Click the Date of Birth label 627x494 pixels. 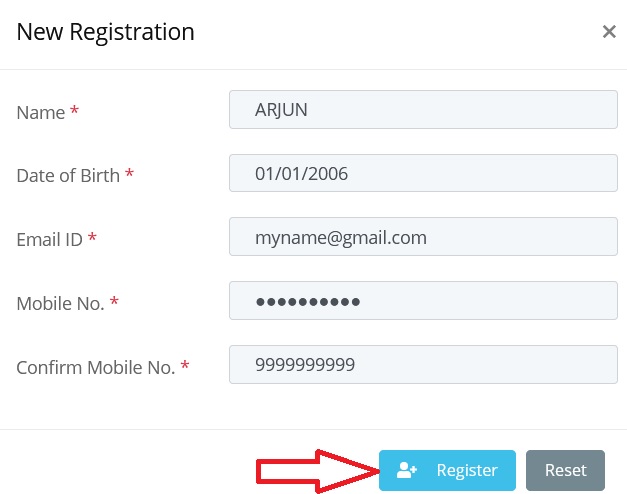coord(68,176)
